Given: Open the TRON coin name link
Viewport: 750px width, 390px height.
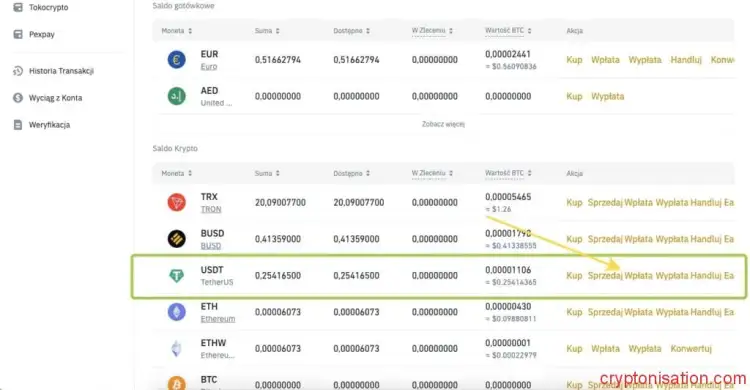Looking at the screenshot, I should pos(211,209).
